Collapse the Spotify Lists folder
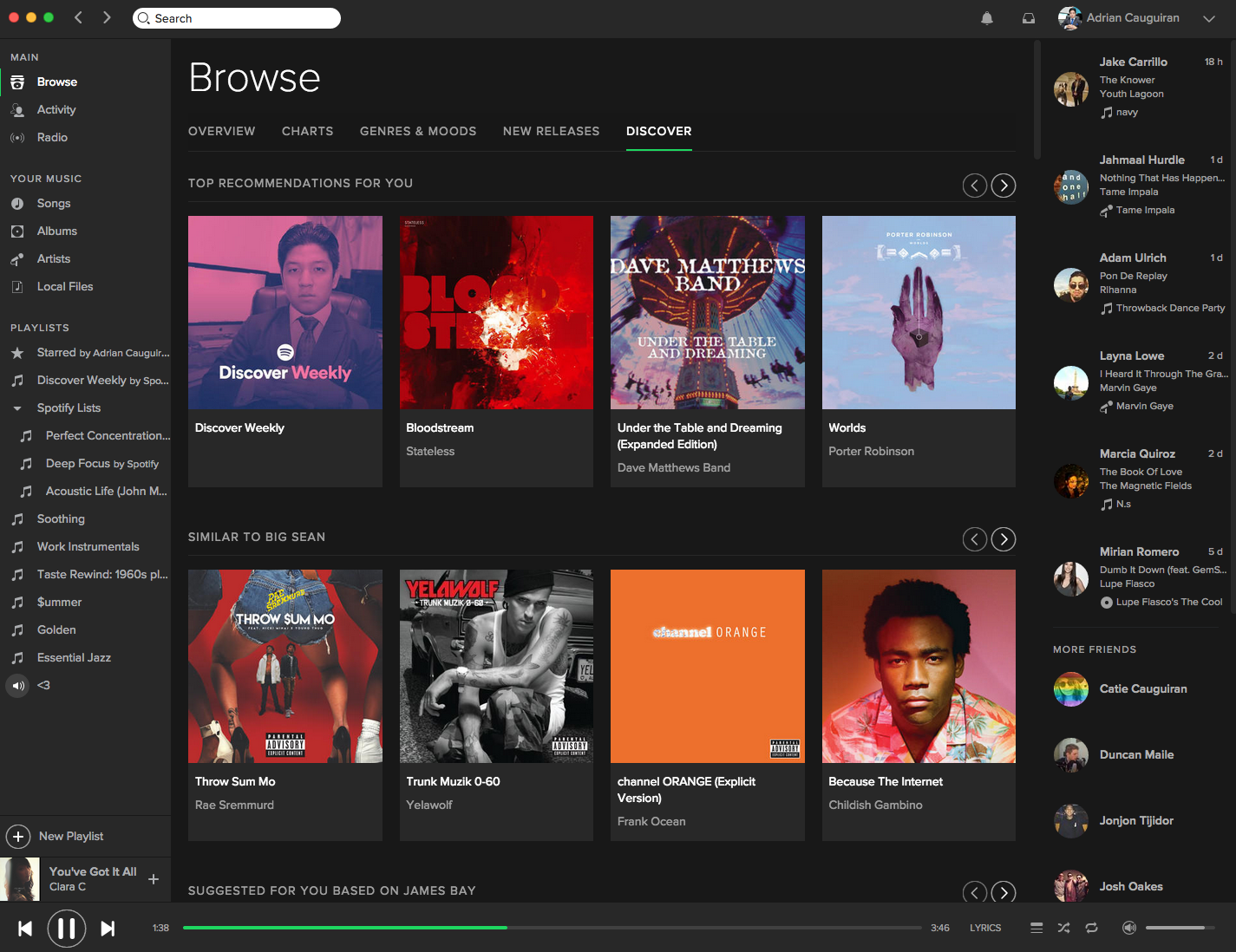Image resolution: width=1236 pixels, height=952 pixels. click(16, 408)
